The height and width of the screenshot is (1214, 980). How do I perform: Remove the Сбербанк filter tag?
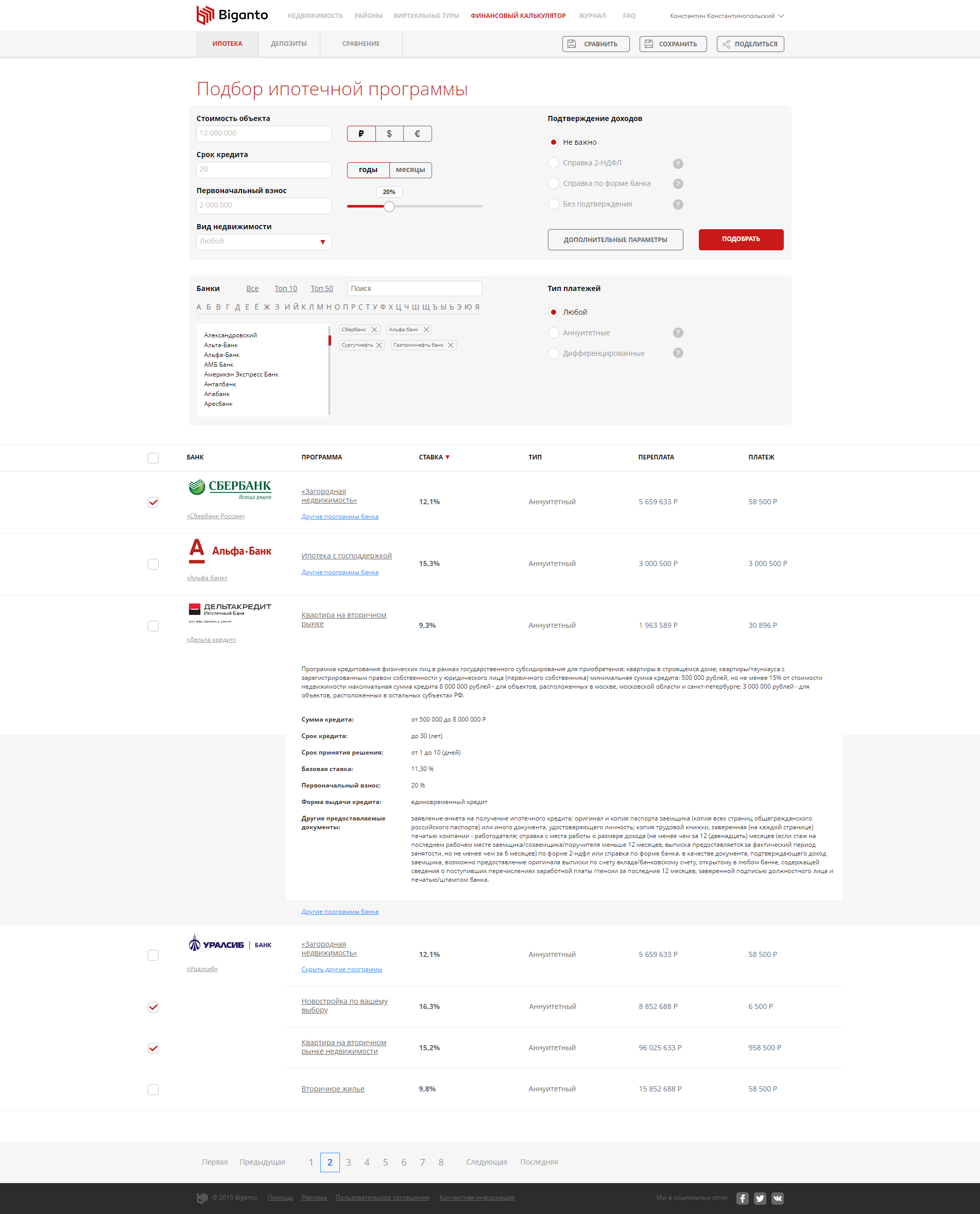click(x=374, y=330)
